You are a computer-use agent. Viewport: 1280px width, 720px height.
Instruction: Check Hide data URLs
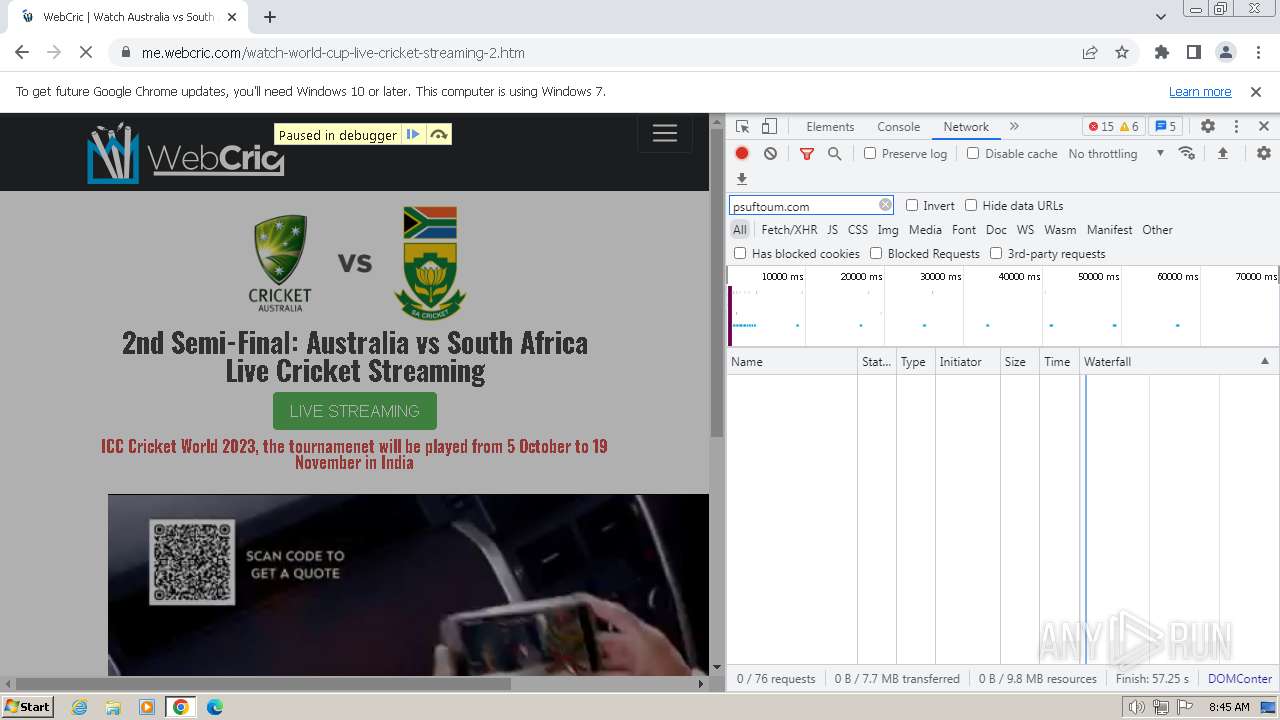(x=971, y=205)
